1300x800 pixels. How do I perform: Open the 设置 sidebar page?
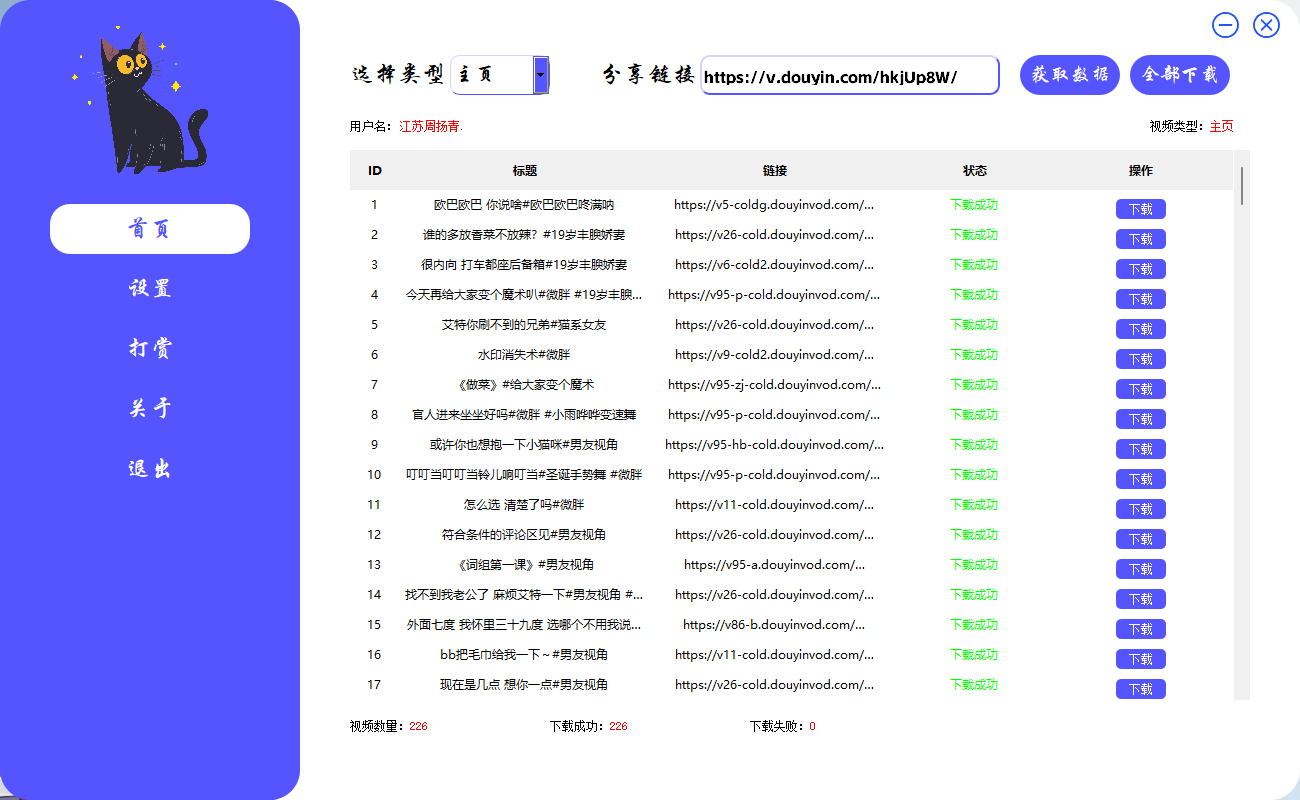[x=149, y=288]
